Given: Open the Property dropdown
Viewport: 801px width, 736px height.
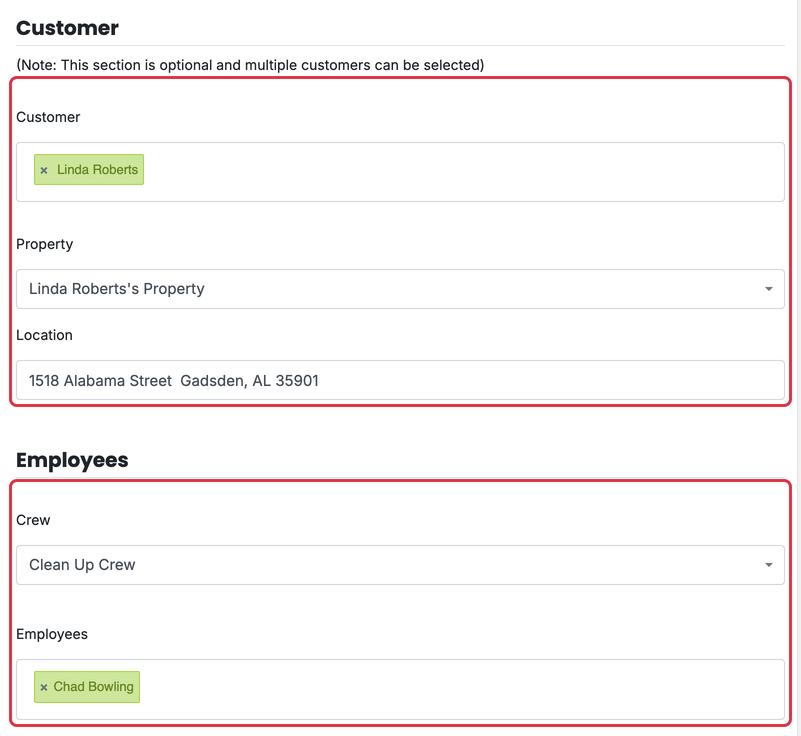Looking at the screenshot, I should [400, 289].
